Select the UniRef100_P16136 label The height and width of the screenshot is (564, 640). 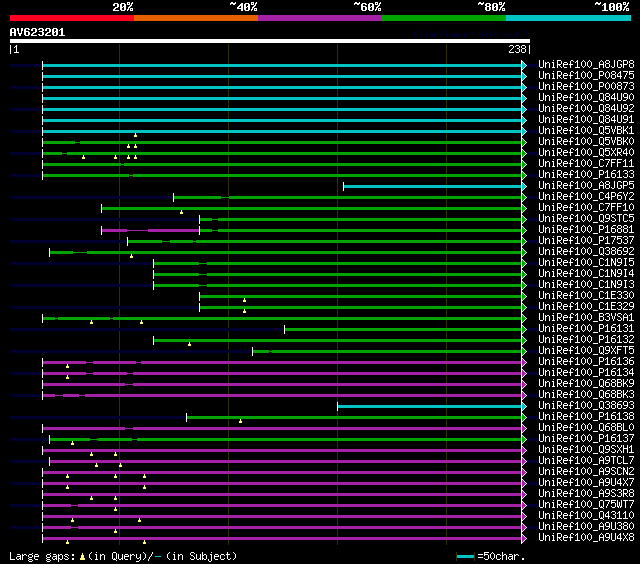[586, 362]
